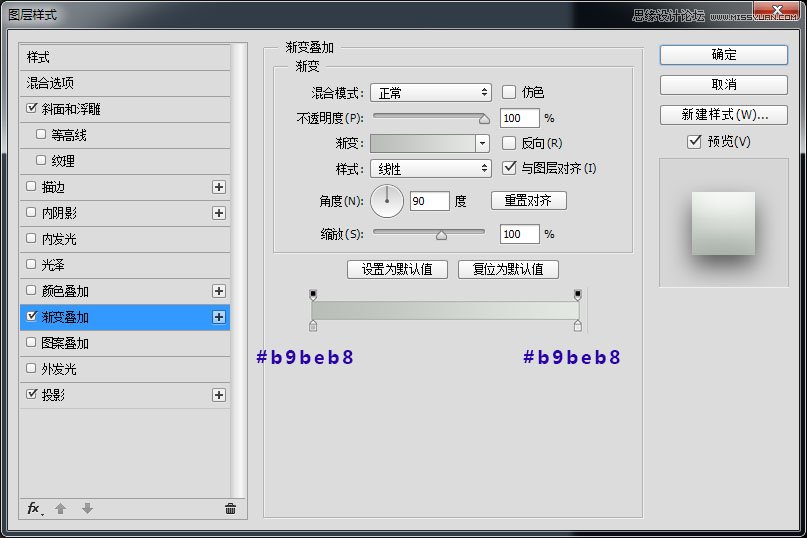Enable 纹理 checkbox
Viewport: 807px width, 538px height.
pos(41,160)
